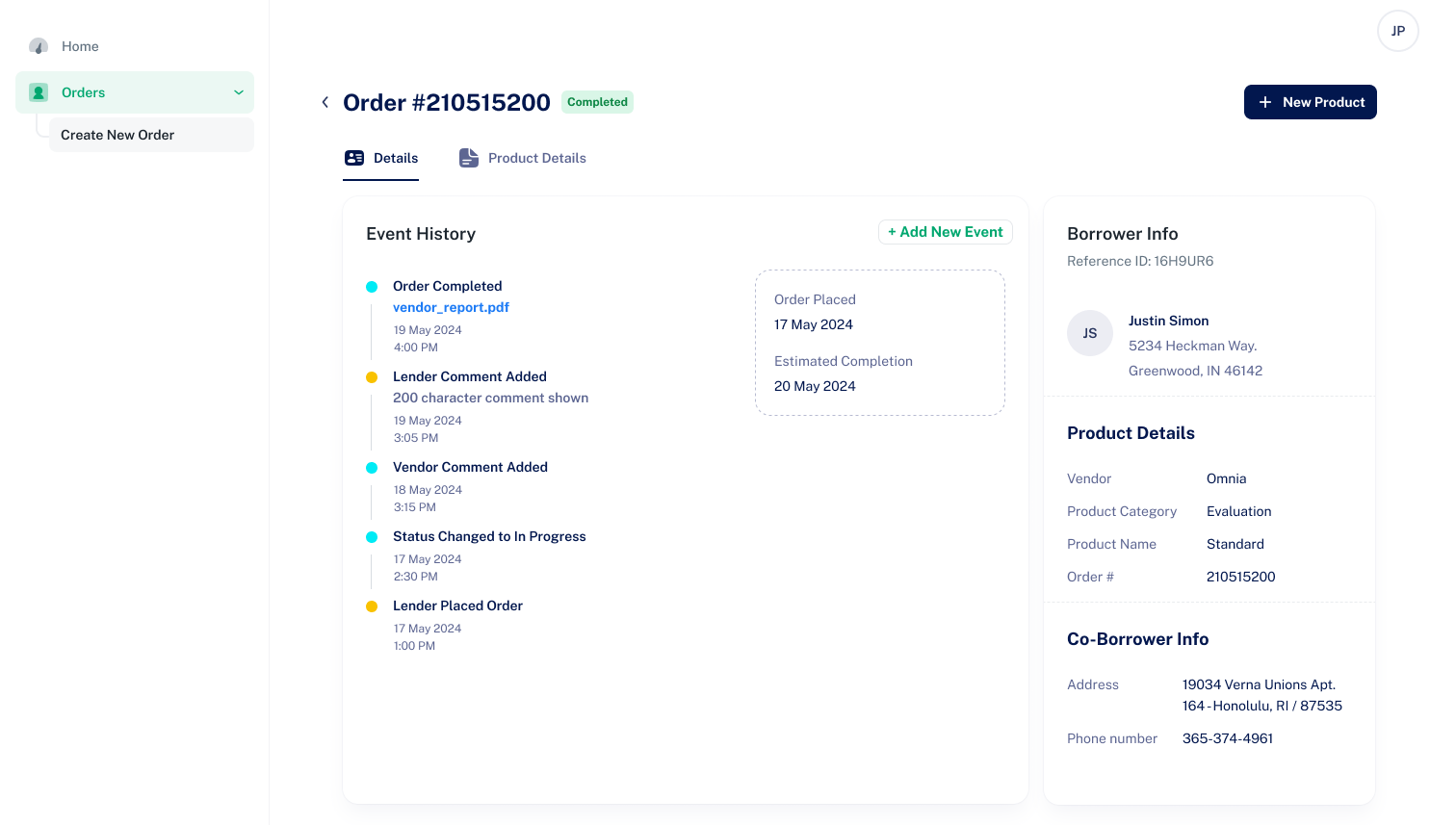Screen dimensions: 1456x825
Task: Click the yellow marker on Lender Placed Order
Action: pos(373,606)
